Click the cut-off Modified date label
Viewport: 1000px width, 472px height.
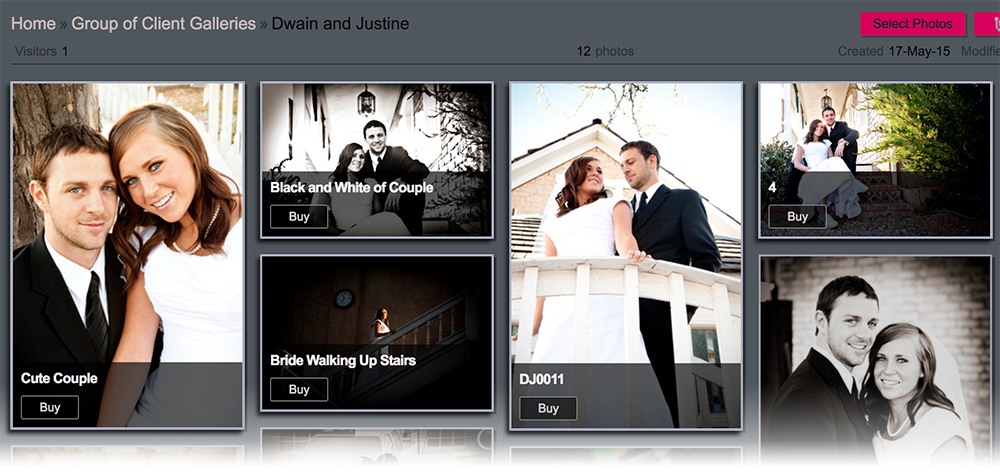point(980,51)
